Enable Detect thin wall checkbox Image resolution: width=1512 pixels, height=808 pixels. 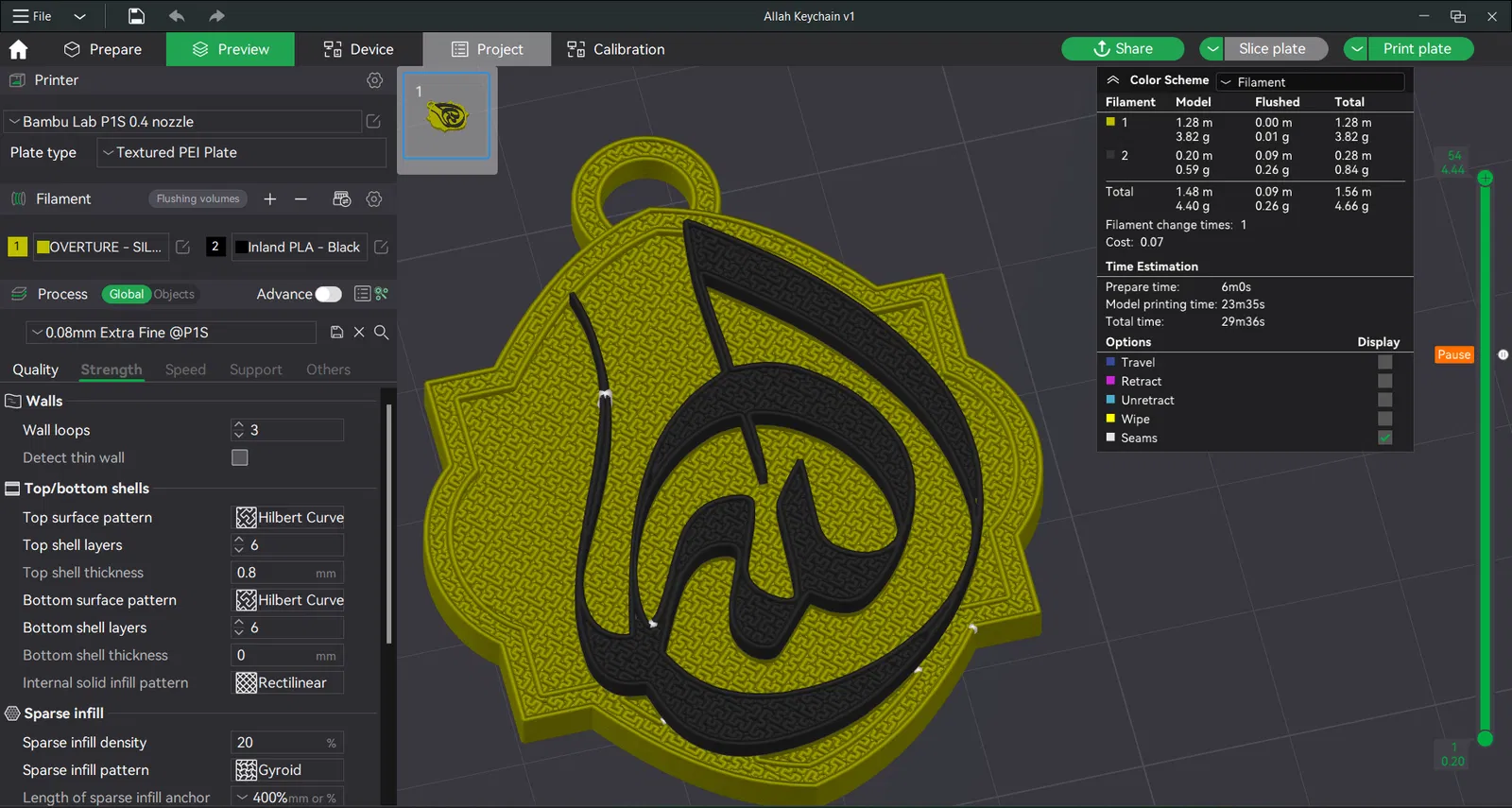click(240, 457)
